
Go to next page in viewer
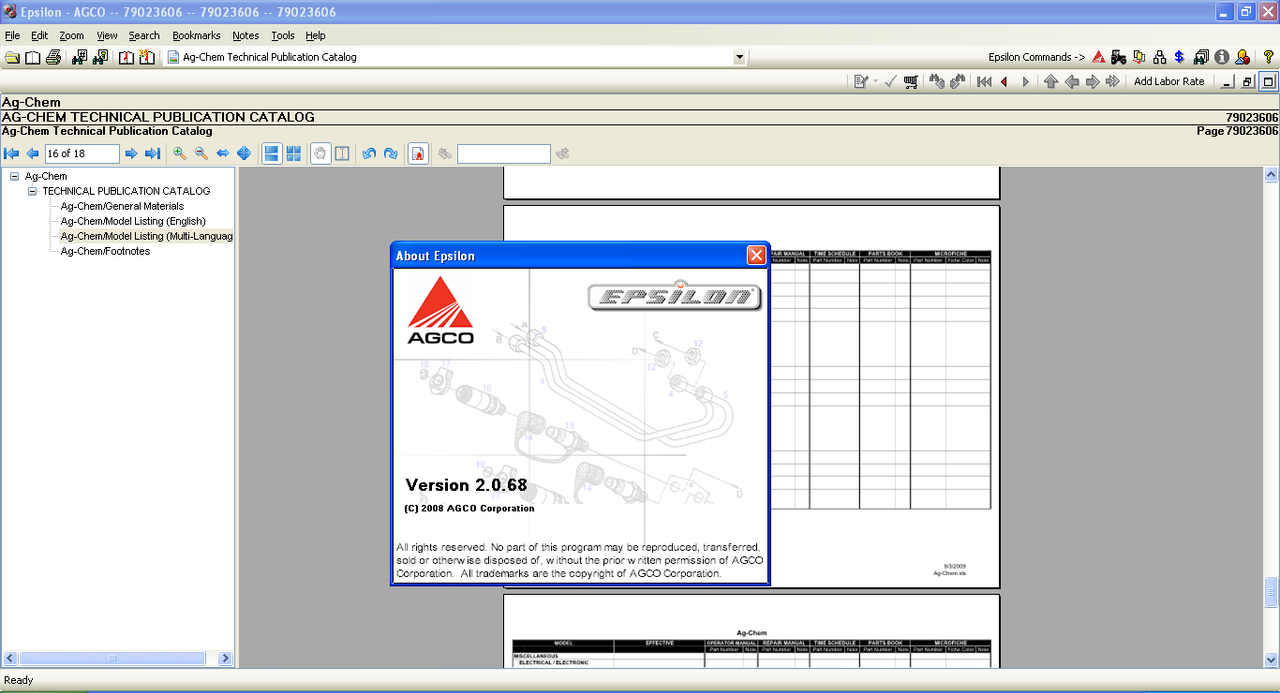(131, 153)
